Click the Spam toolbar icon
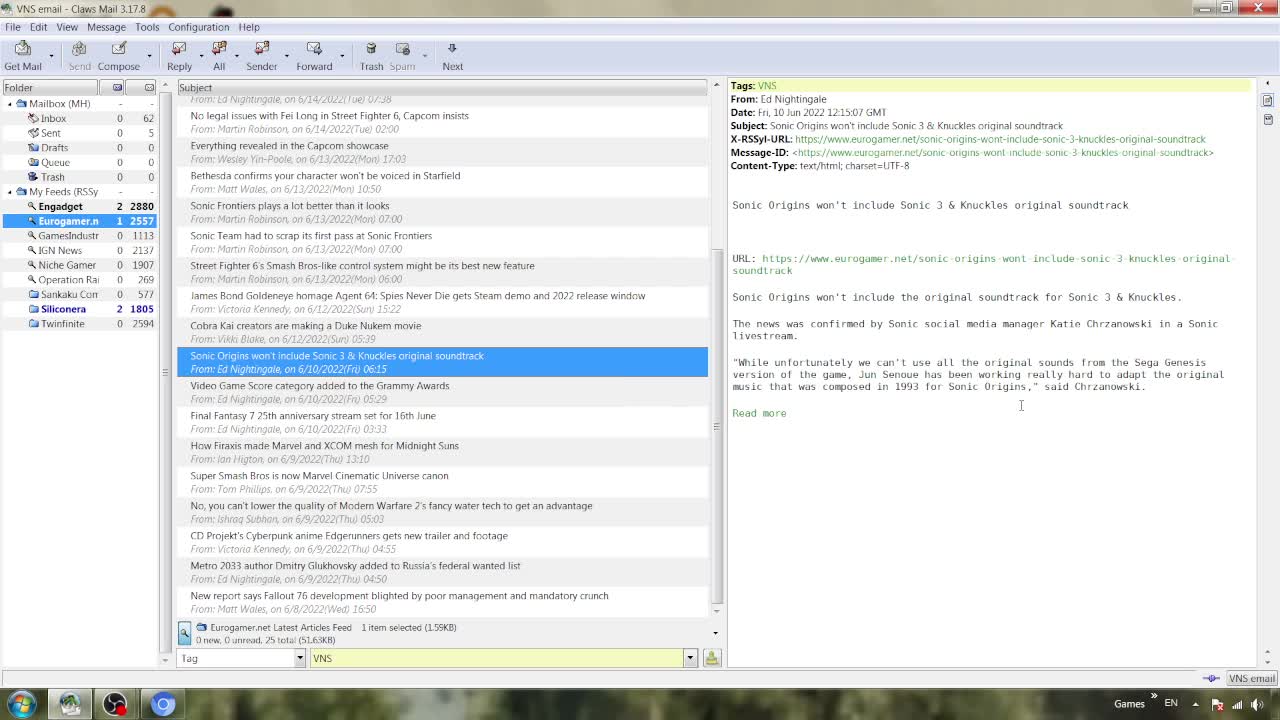This screenshot has height=720, width=1280. click(x=402, y=55)
